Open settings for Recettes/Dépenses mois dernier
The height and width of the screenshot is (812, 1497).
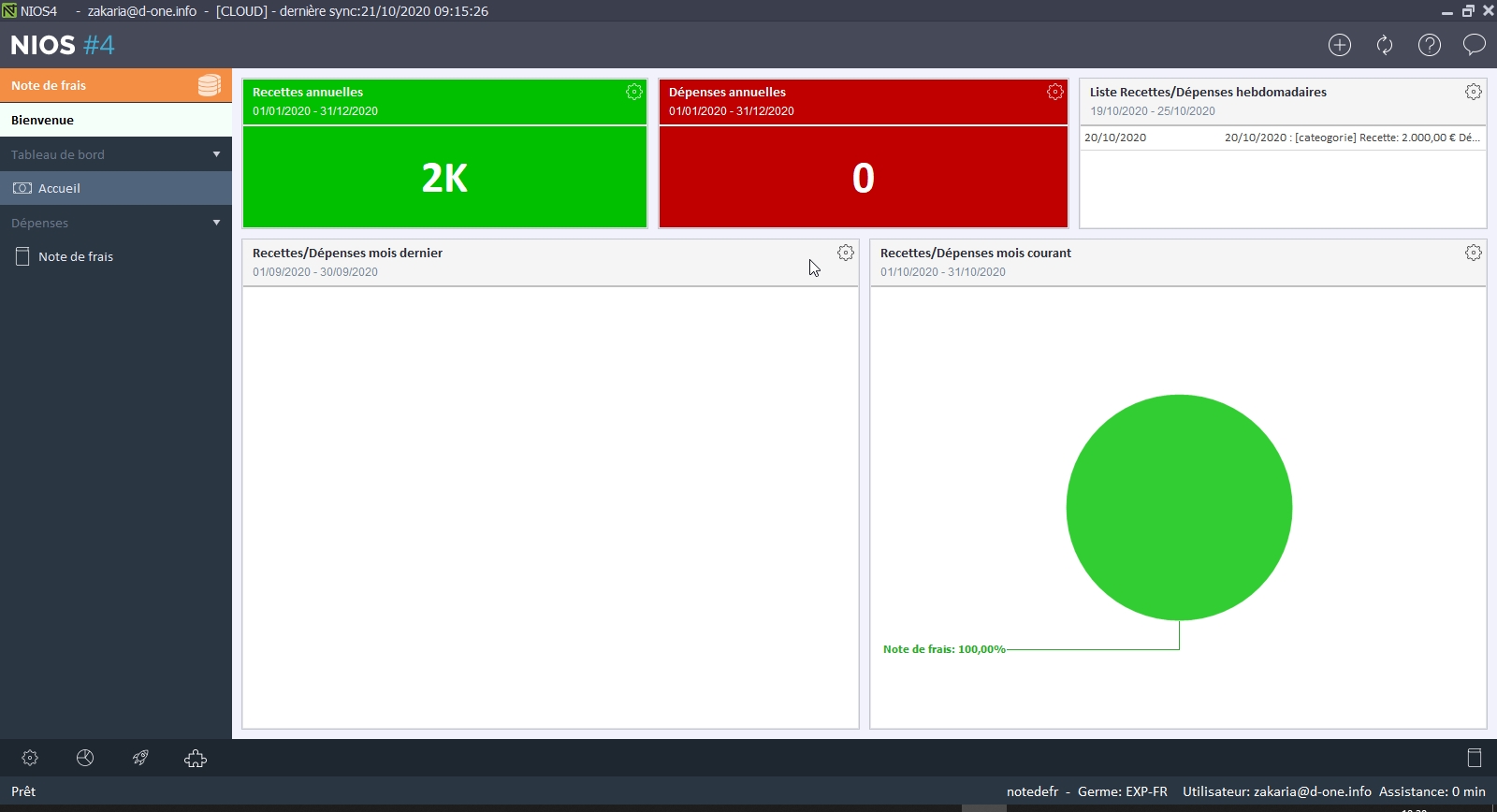(x=846, y=253)
